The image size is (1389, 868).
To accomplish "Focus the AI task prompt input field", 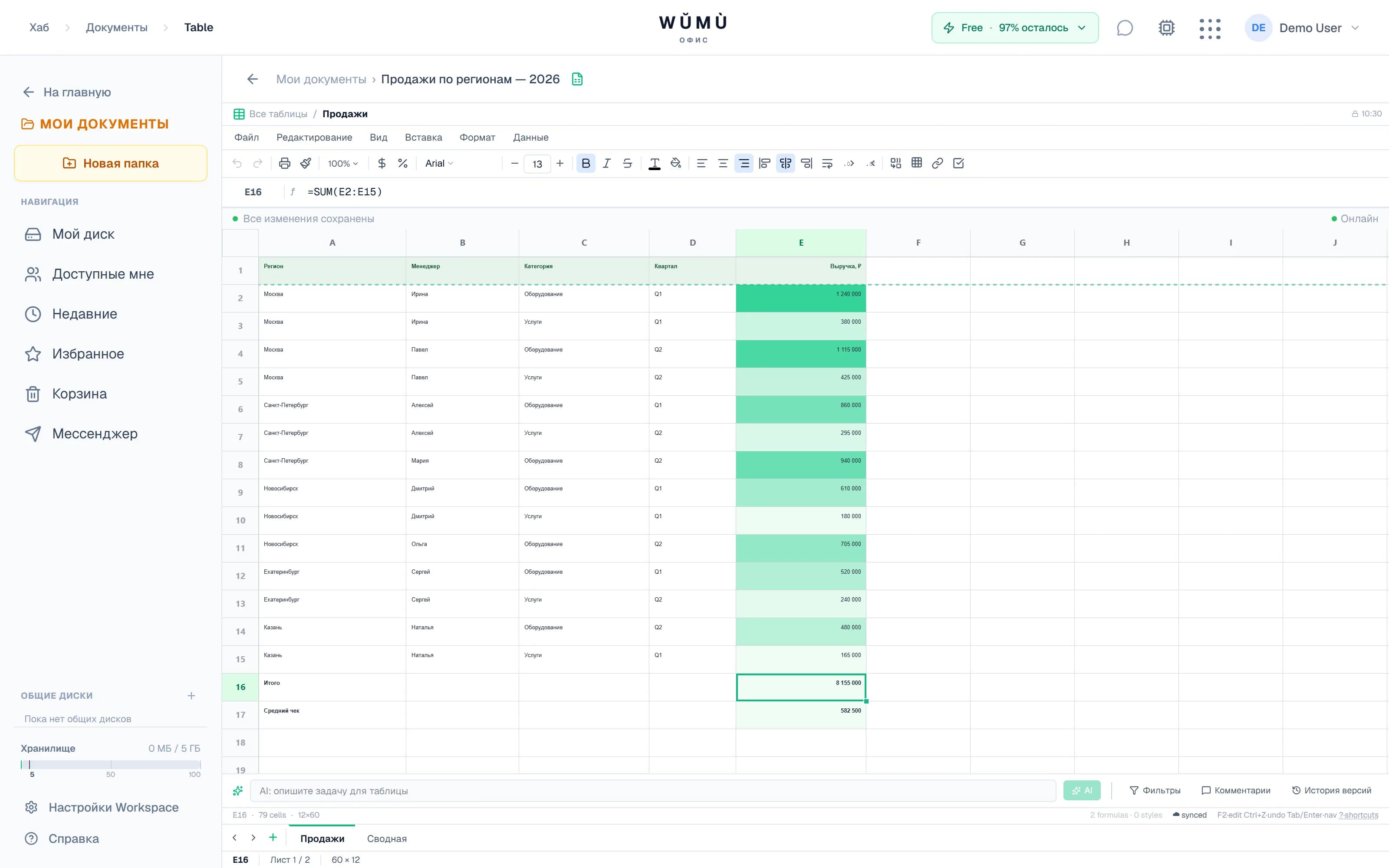I will point(653,791).
